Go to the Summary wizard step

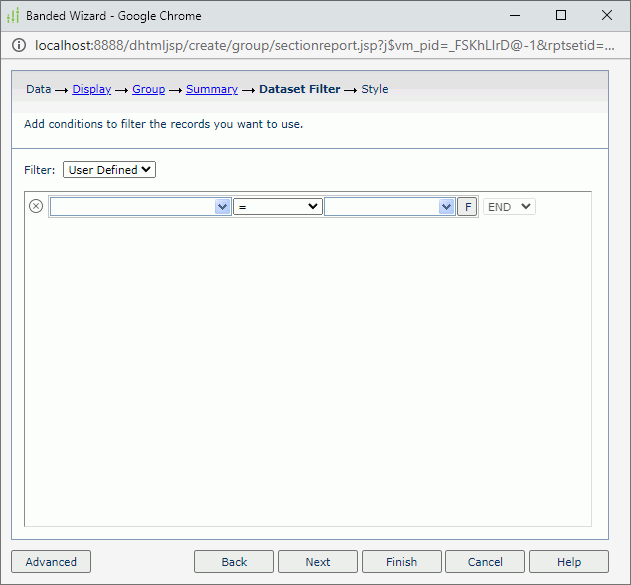[211, 89]
